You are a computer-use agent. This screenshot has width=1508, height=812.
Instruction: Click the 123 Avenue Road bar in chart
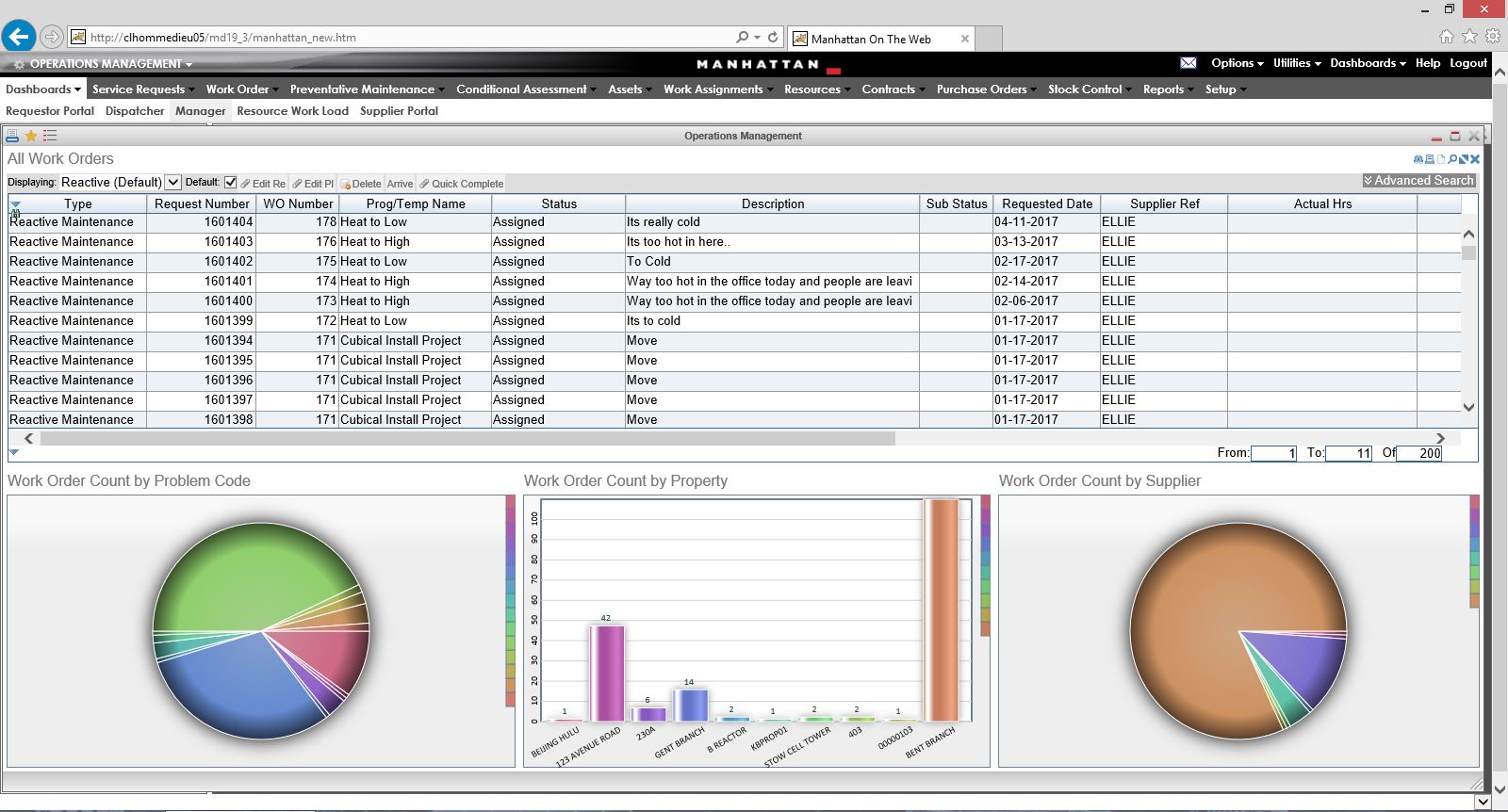pos(607,673)
